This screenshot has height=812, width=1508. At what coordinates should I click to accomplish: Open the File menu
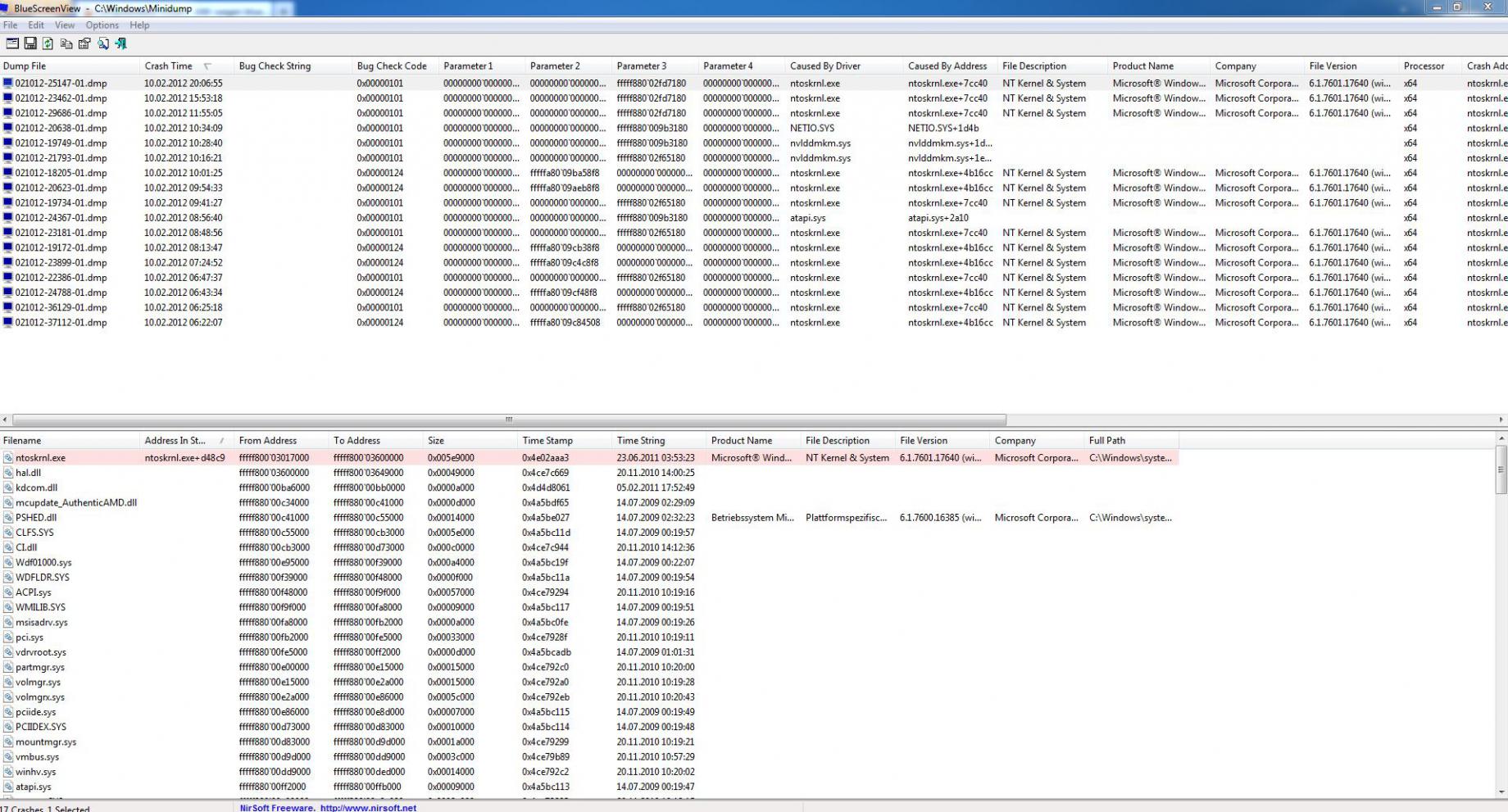[10, 25]
